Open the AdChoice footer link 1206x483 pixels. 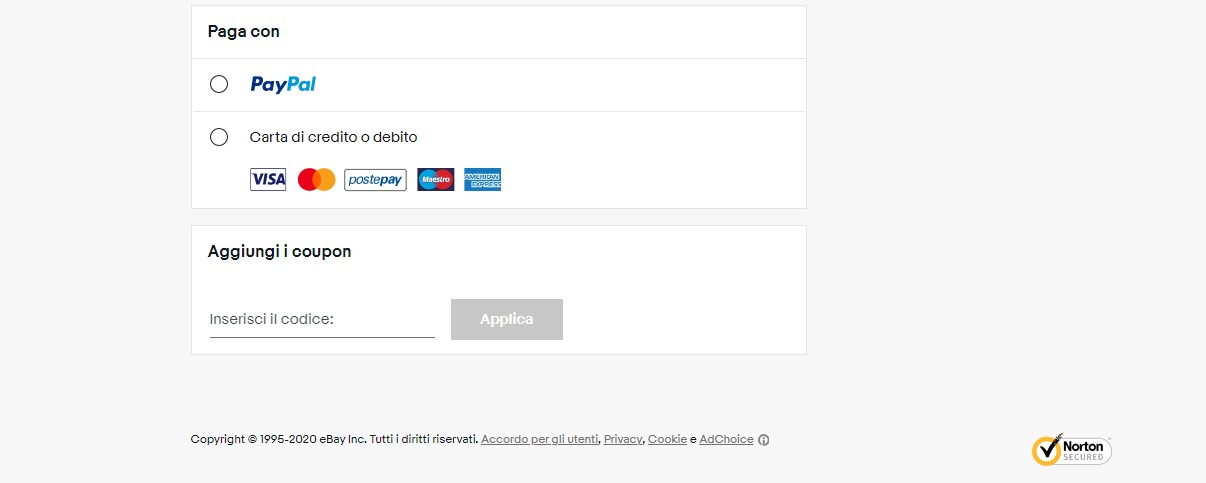click(726, 439)
